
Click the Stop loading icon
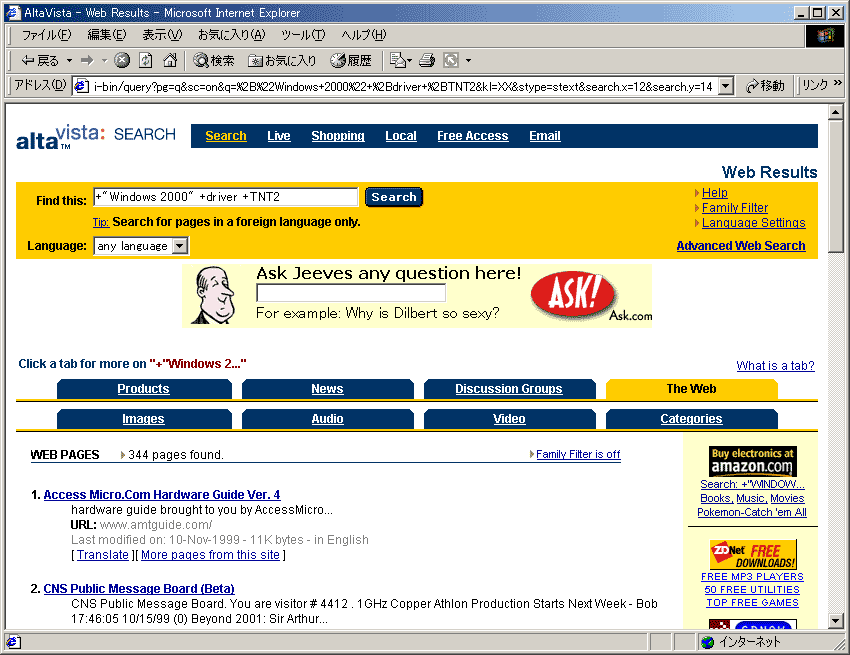click(x=122, y=60)
